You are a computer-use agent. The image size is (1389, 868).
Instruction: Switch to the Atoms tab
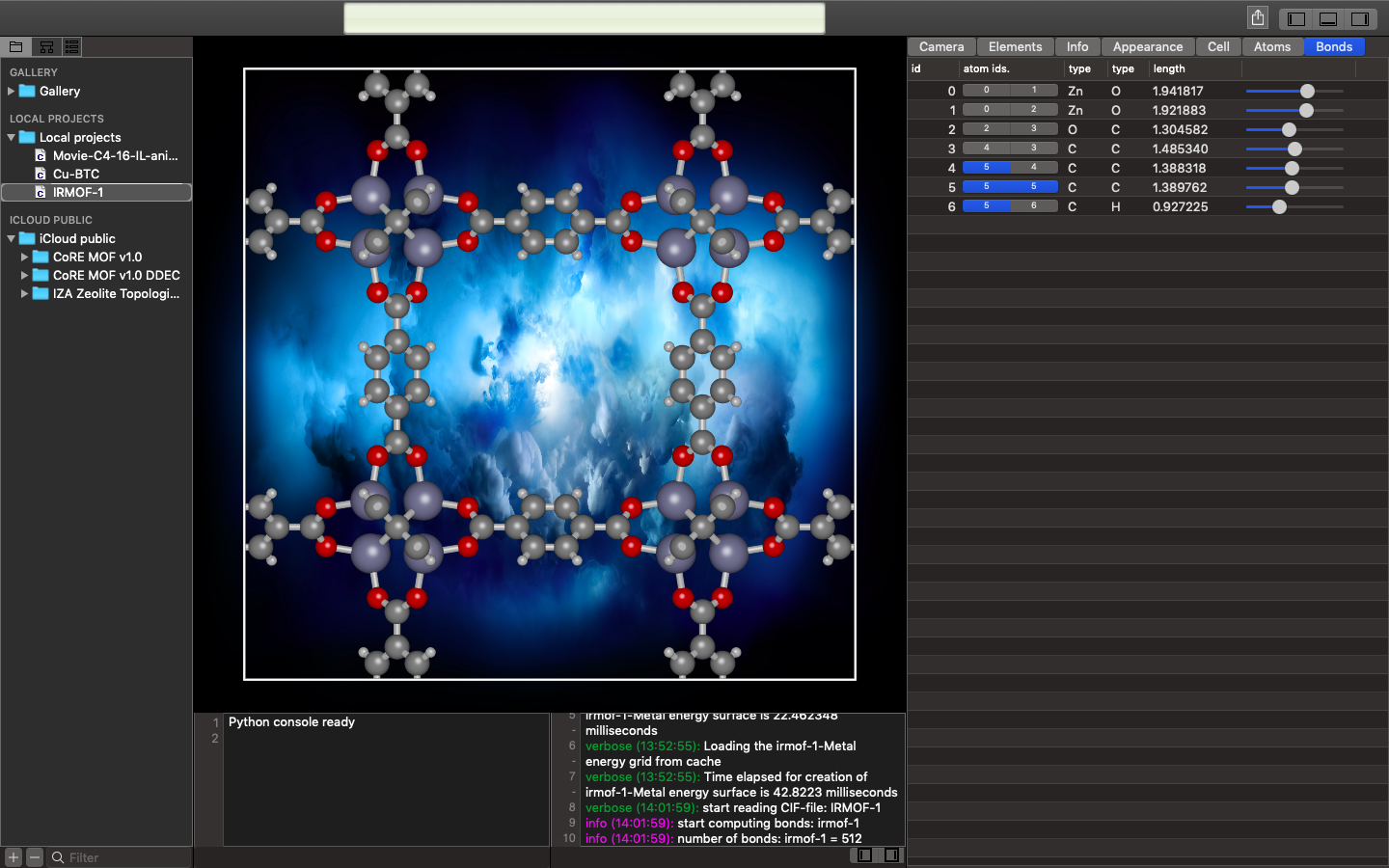(1272, 46)
